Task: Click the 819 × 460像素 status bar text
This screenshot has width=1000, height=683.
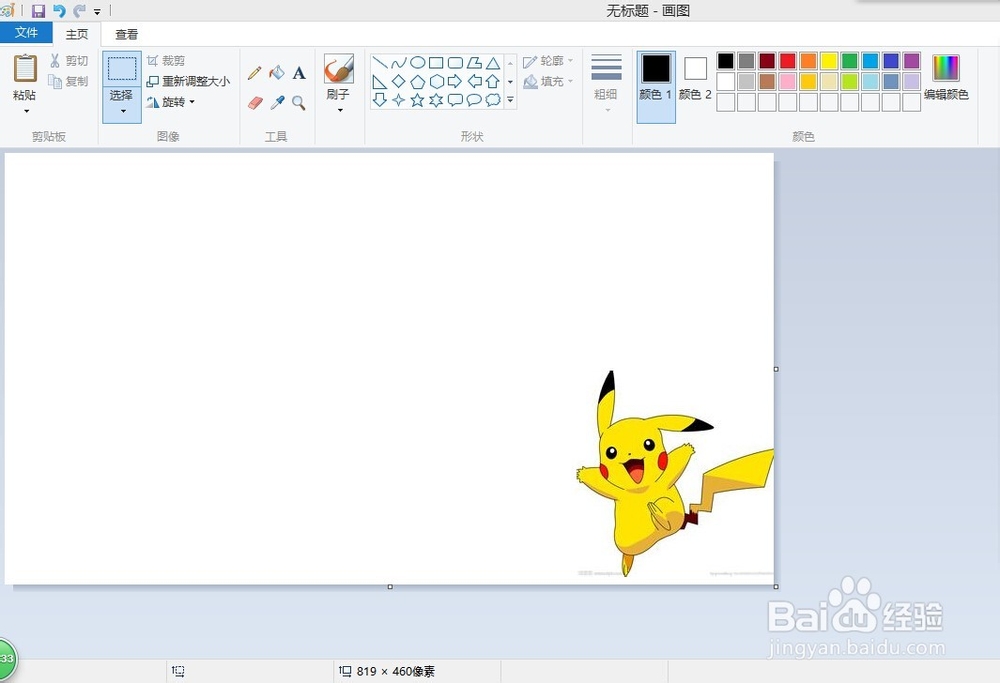Action: 395,672
